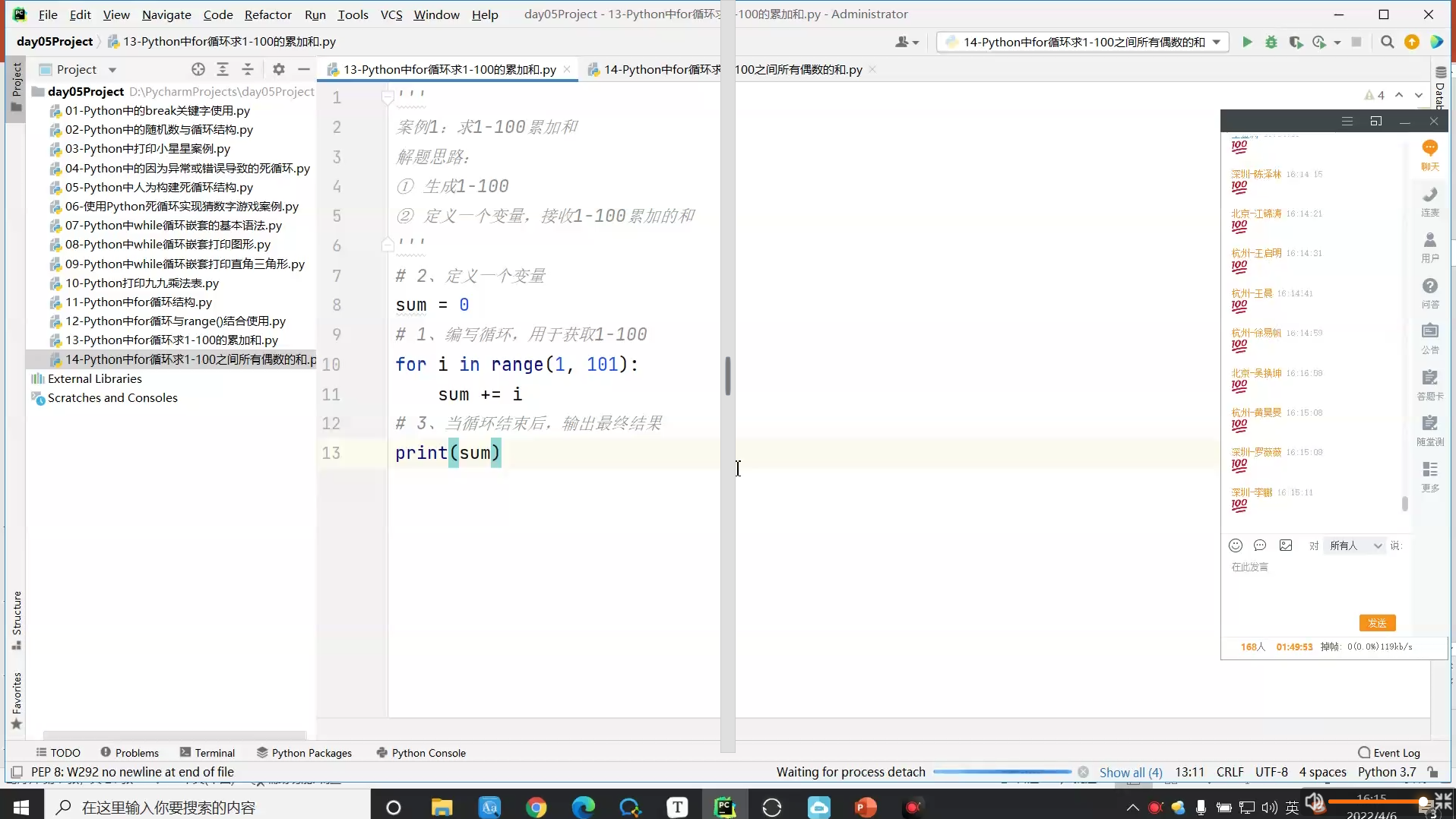Open 11-Python中for循环结构.py in project tree
Image resolution: width=1456 pixels, height=819 pixels.
(x=138, y=302)
